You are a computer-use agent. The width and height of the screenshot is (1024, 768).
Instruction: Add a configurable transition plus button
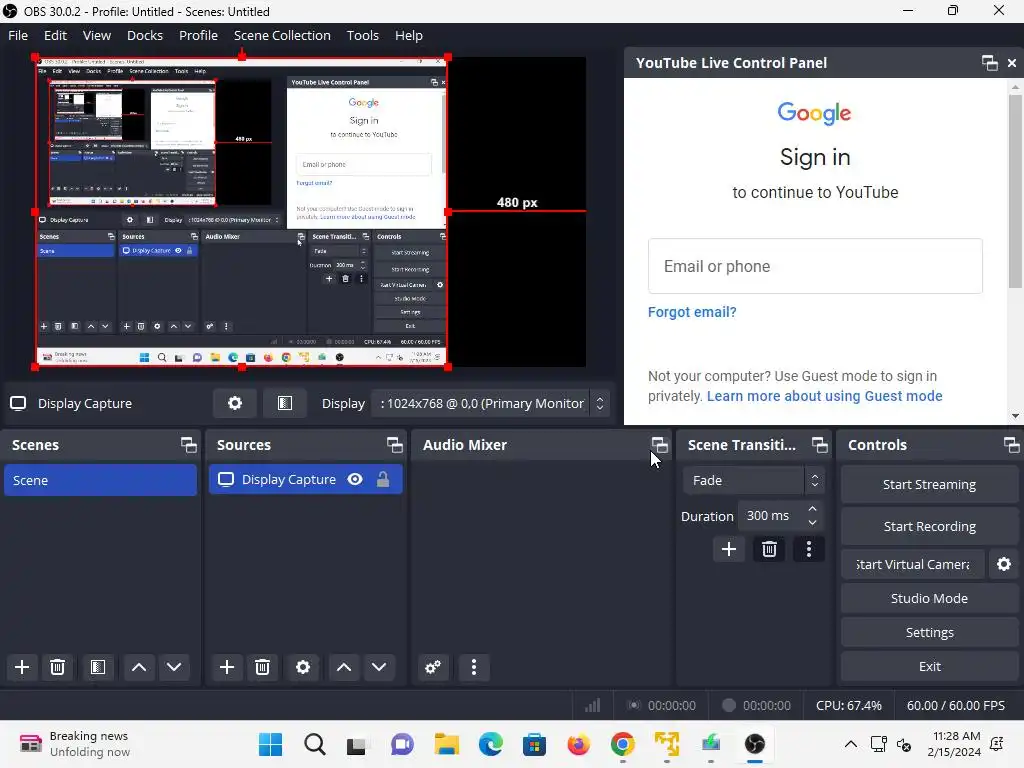point(729,549)
